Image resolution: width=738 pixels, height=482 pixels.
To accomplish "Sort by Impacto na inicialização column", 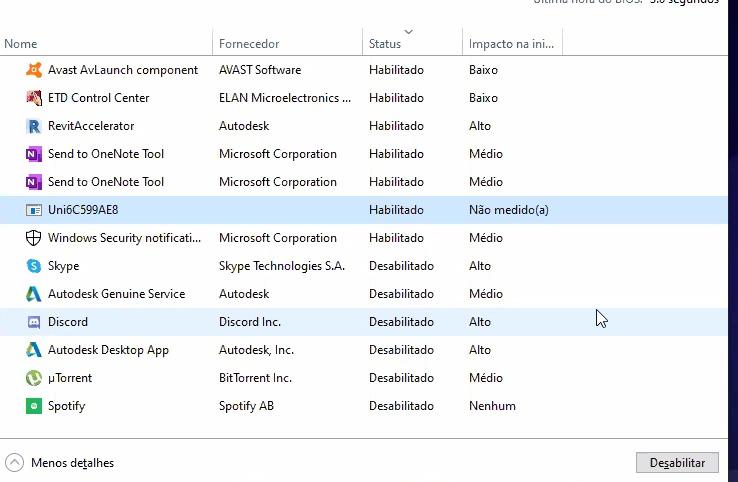I will 511,44.
